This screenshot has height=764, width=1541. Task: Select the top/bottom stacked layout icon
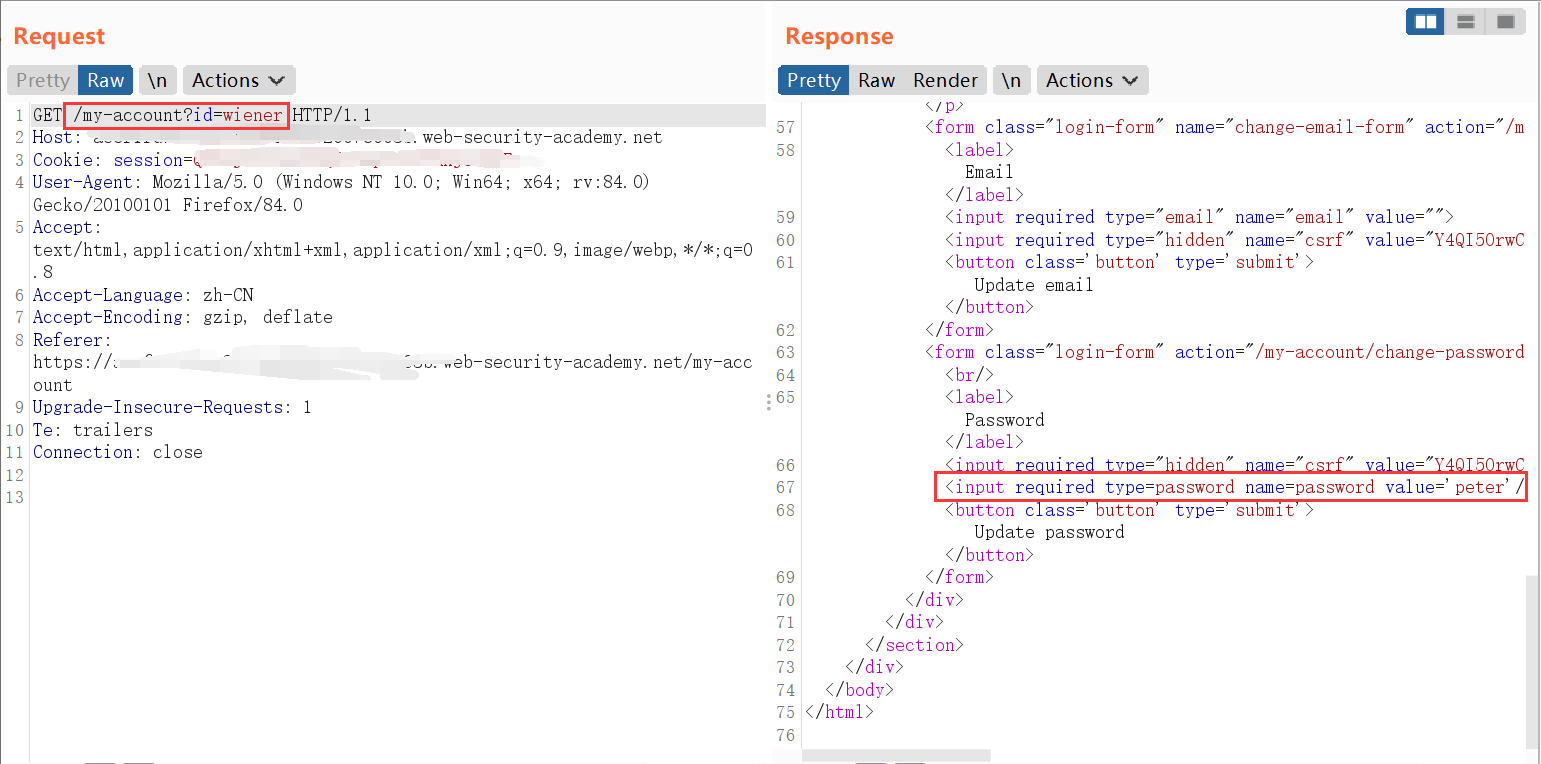[1466, 21]
